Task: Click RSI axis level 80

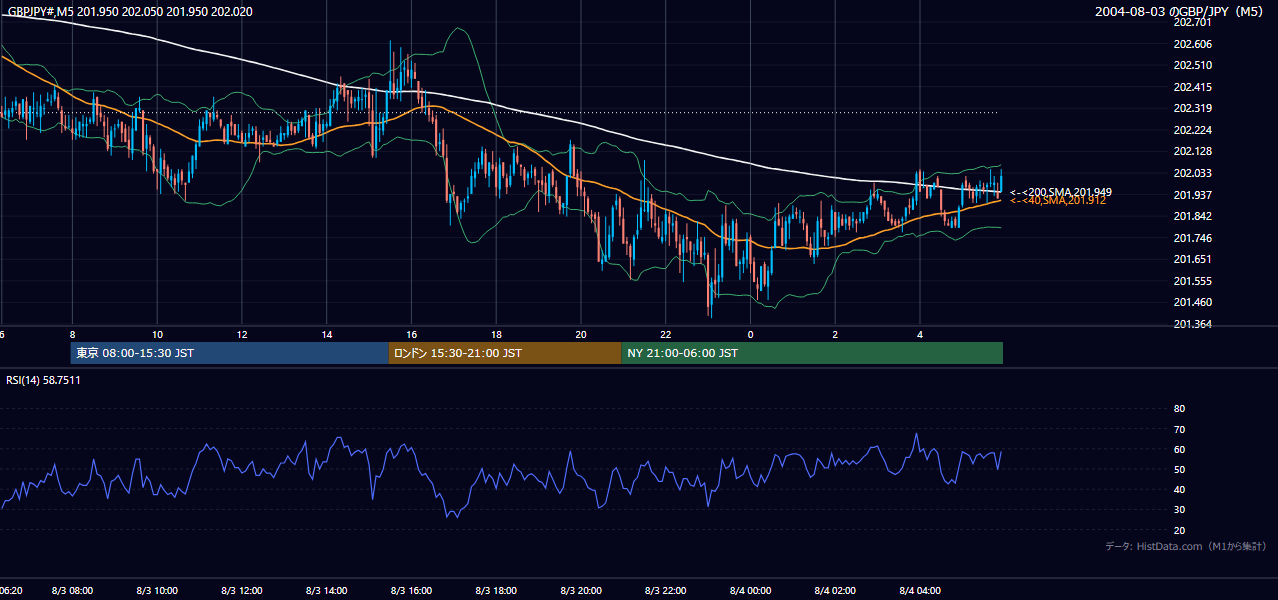Action: coord(1179,409)
